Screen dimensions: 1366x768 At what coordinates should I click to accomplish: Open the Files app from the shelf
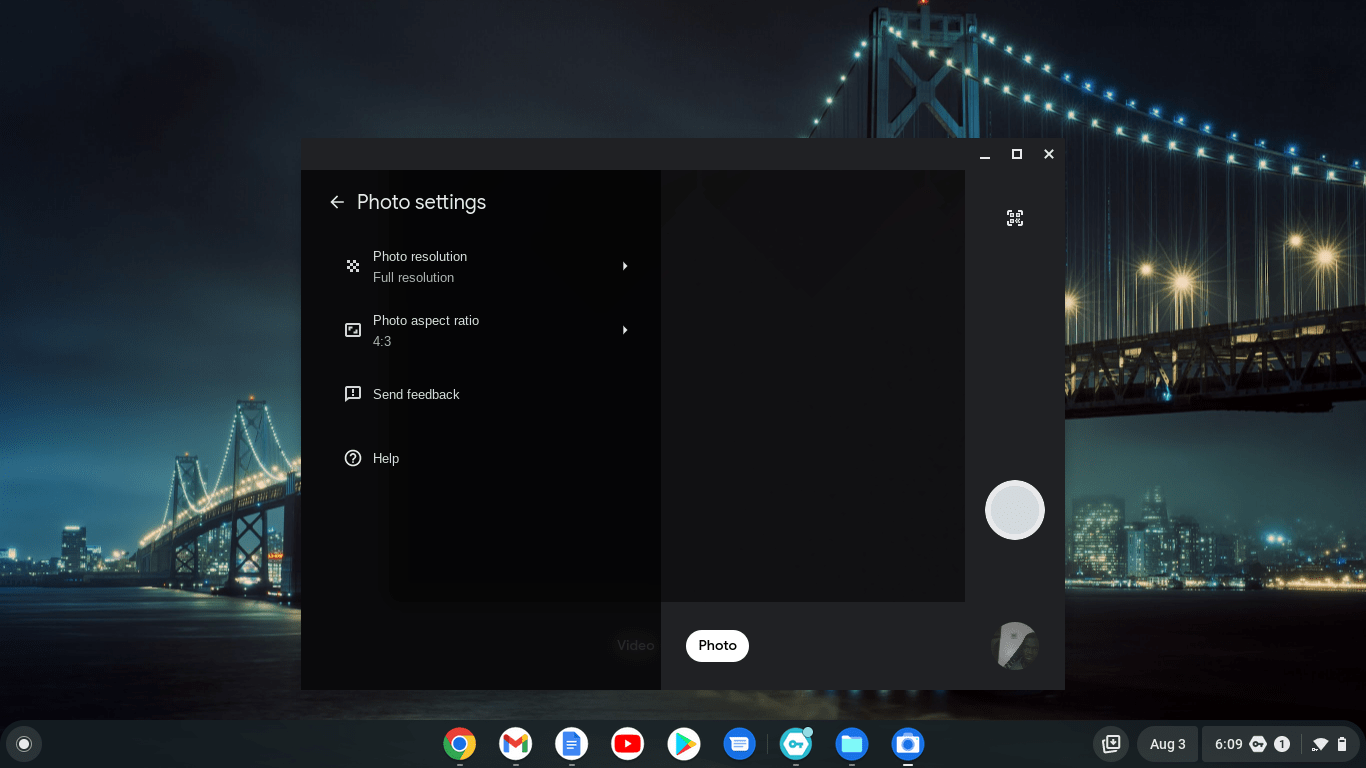(x=852, y=744)
